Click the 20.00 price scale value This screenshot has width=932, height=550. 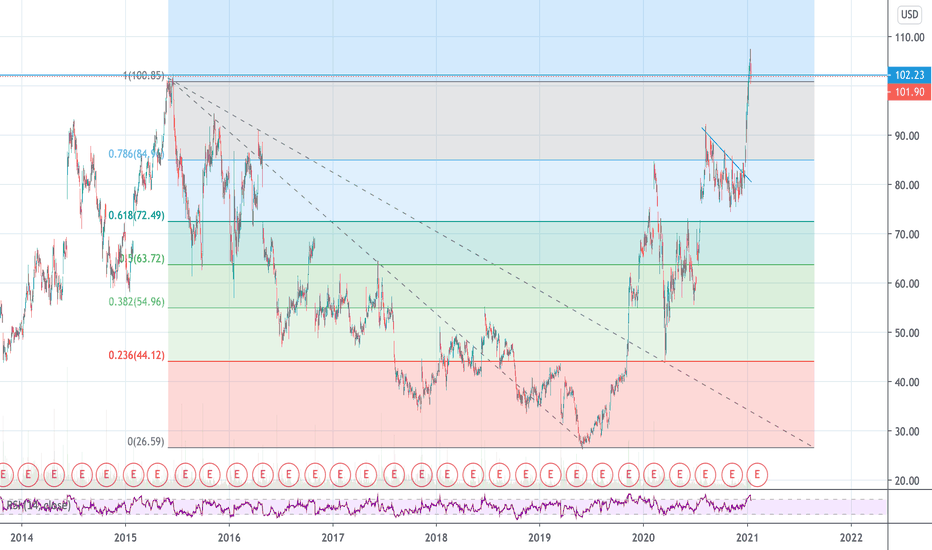point(907,480)
